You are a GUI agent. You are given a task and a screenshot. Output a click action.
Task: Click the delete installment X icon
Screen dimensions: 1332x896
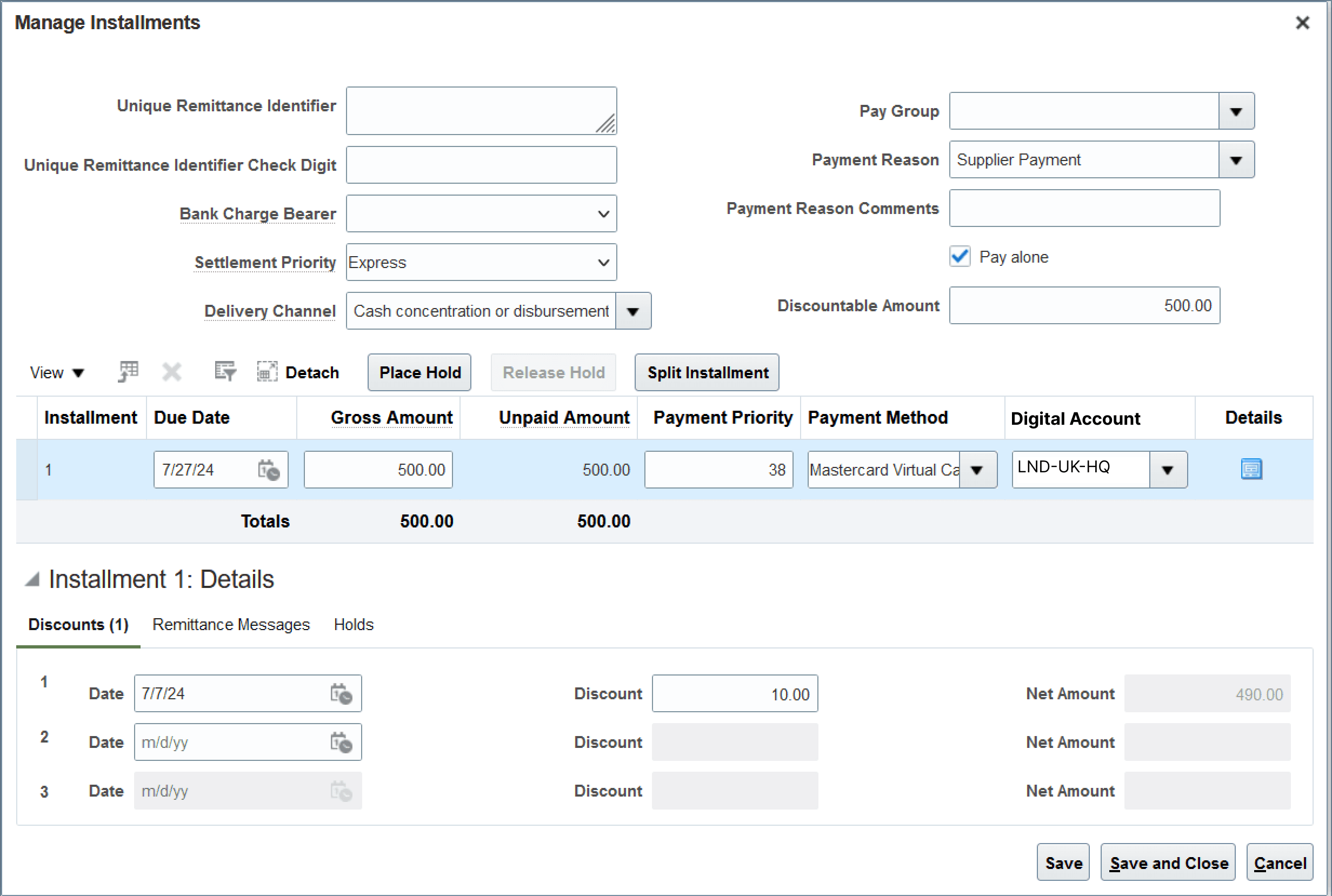point(171,372)
